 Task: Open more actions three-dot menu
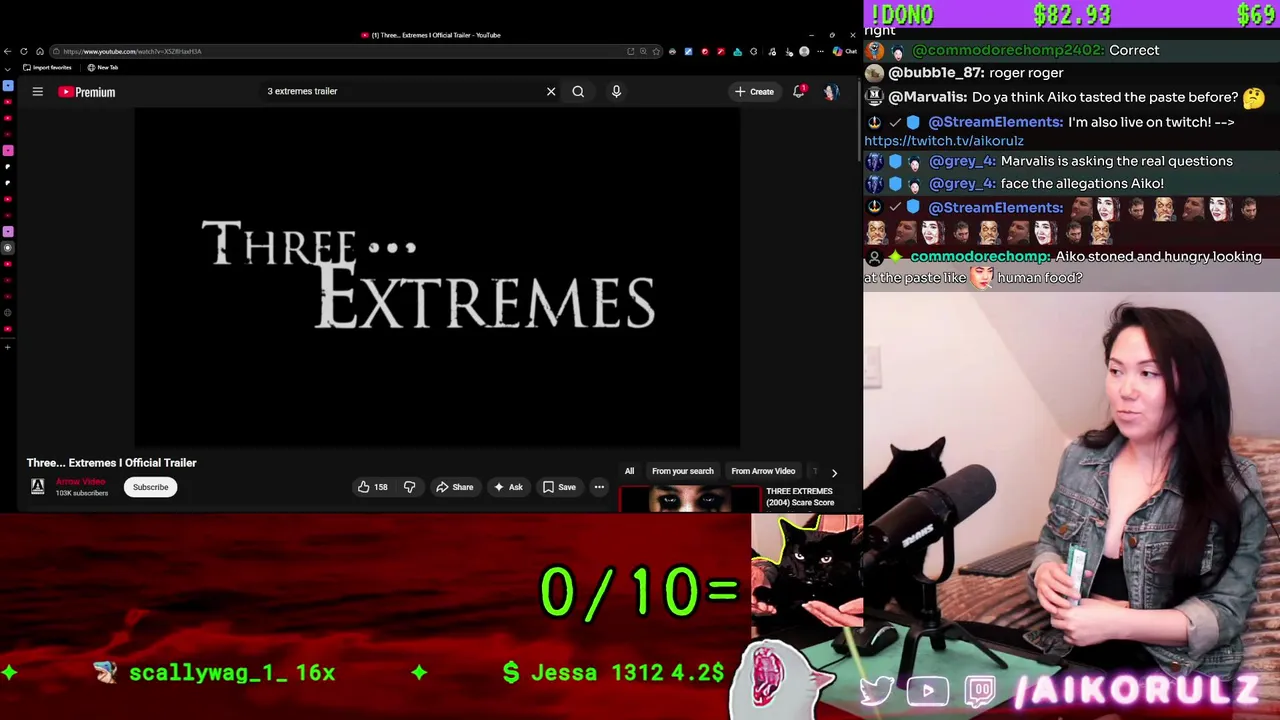pos(599,487)
